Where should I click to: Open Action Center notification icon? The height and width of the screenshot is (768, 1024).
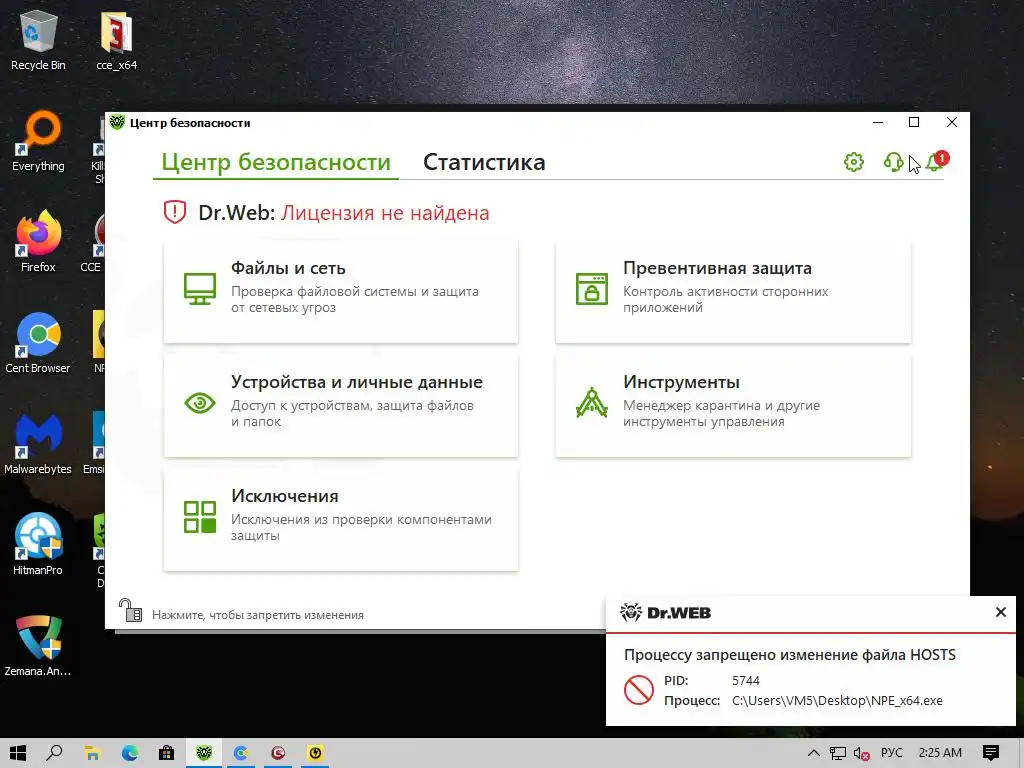point(991,753)
